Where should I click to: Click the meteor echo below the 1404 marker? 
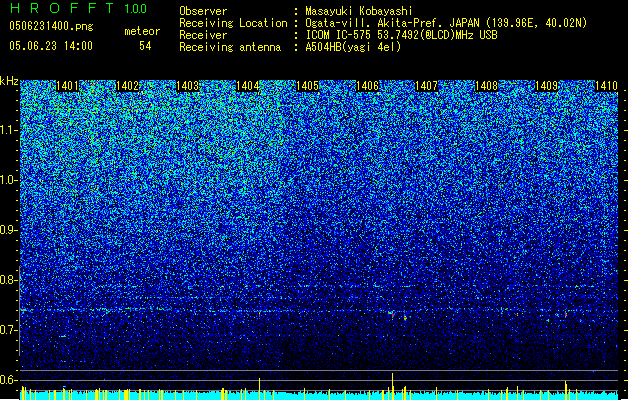(260, 314)
